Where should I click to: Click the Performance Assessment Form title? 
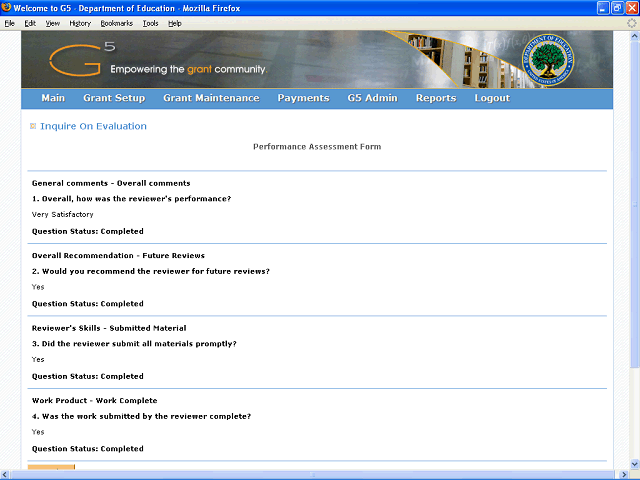[317, 147]
